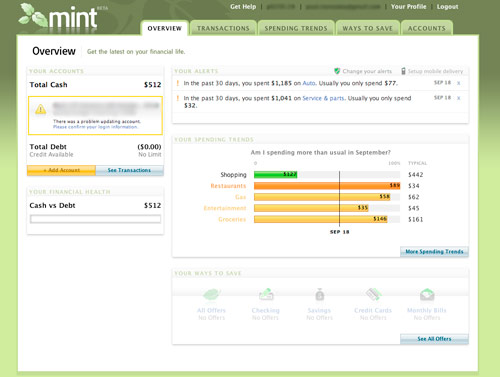Click the Entertainment spending bar
This screenshot has width=500, height=377.
pos(311,208)
